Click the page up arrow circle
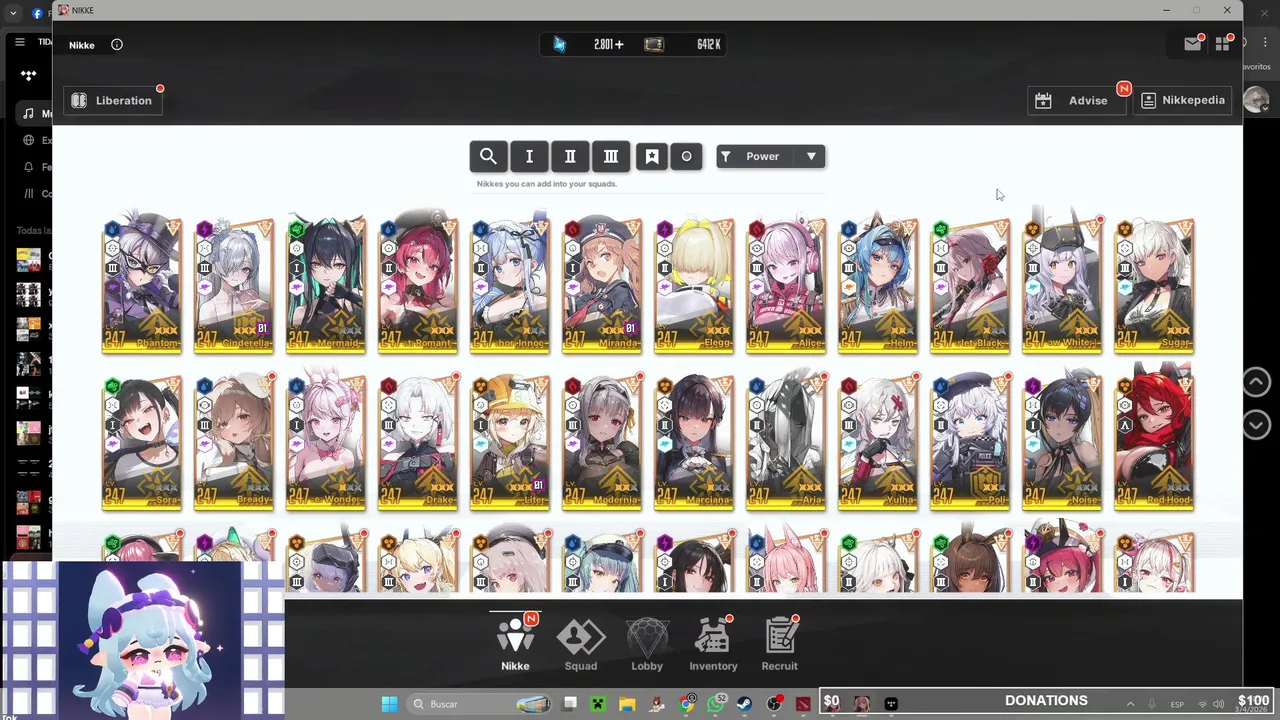1280x720 pixels. (x=1256, y=381)
